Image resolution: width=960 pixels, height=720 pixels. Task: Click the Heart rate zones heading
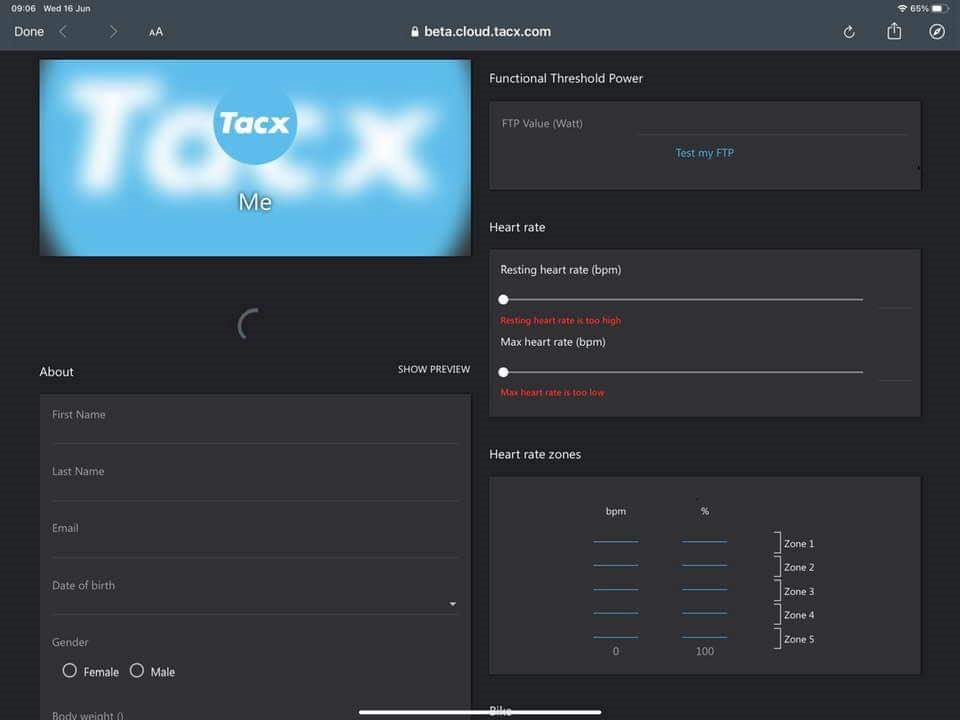point(535,454)
